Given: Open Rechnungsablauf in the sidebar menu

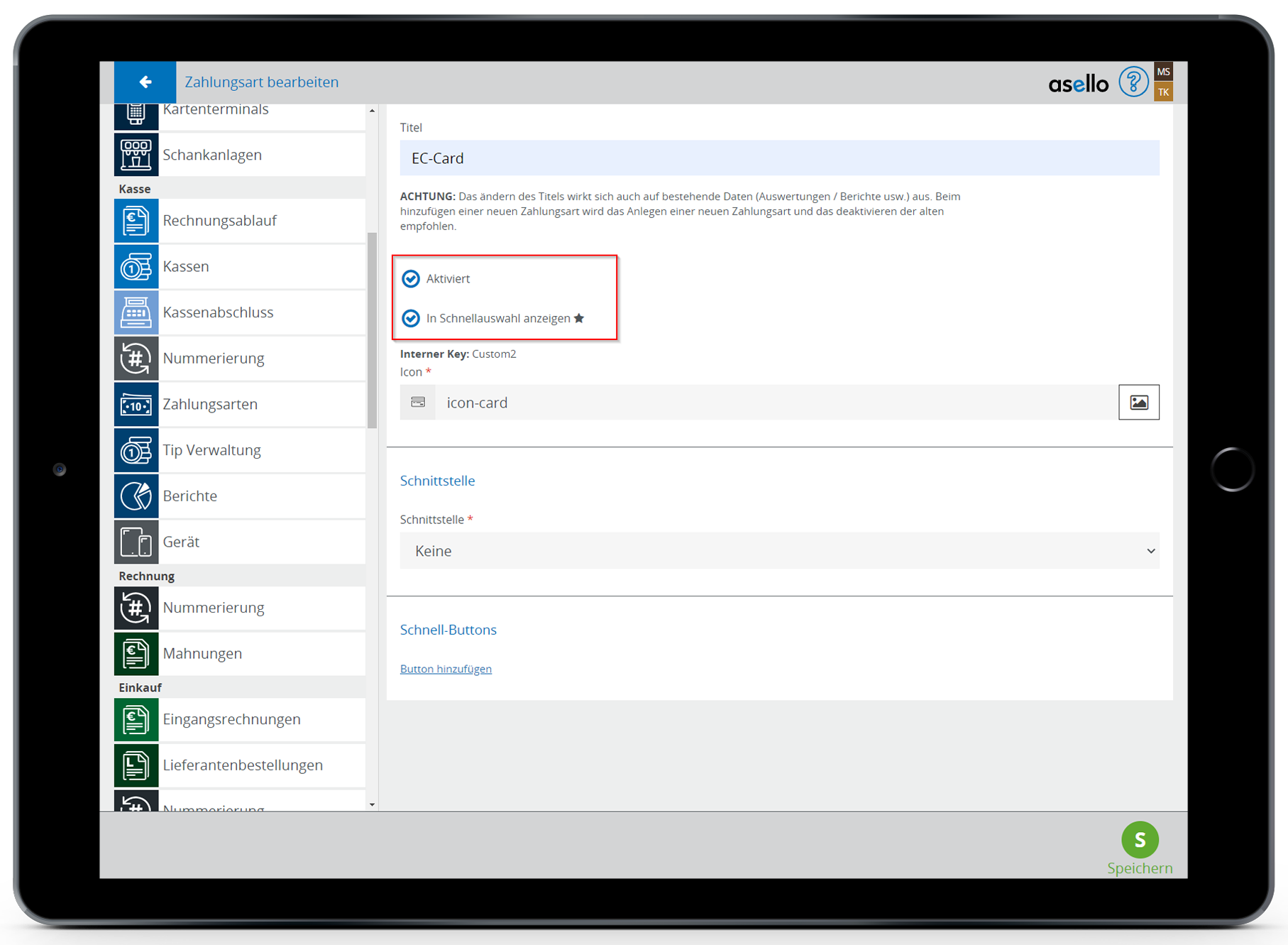Looking at the screenshot, I should pos(219,221).
